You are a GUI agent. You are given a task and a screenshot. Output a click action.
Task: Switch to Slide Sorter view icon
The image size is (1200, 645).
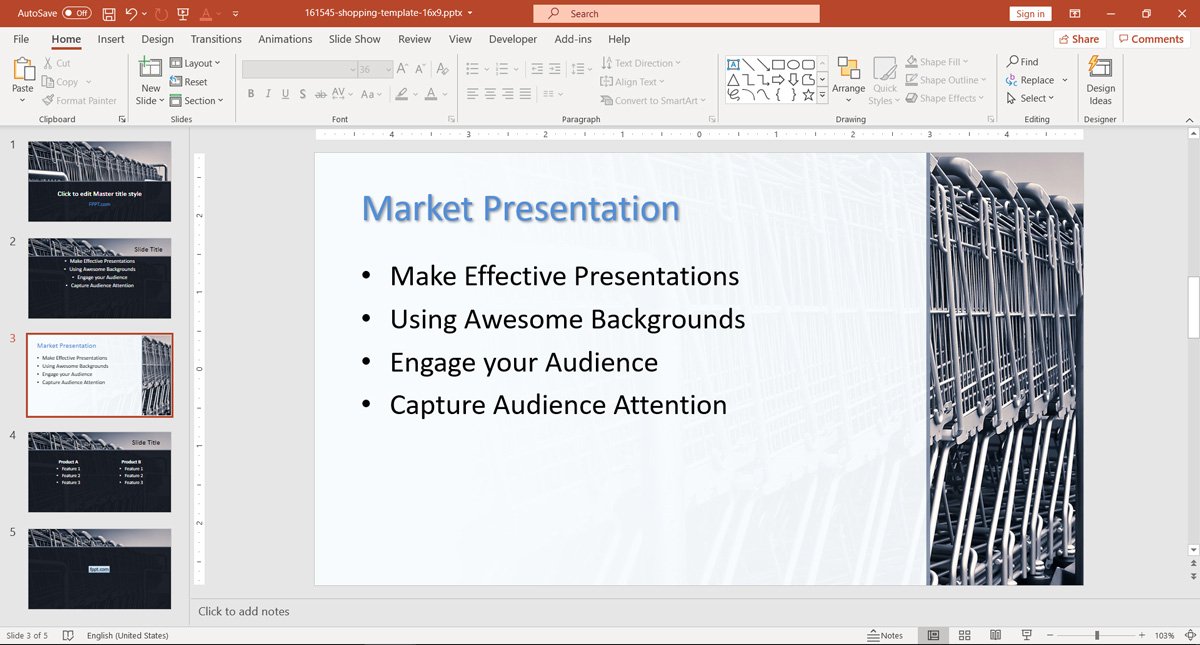(x=964, y=635)
